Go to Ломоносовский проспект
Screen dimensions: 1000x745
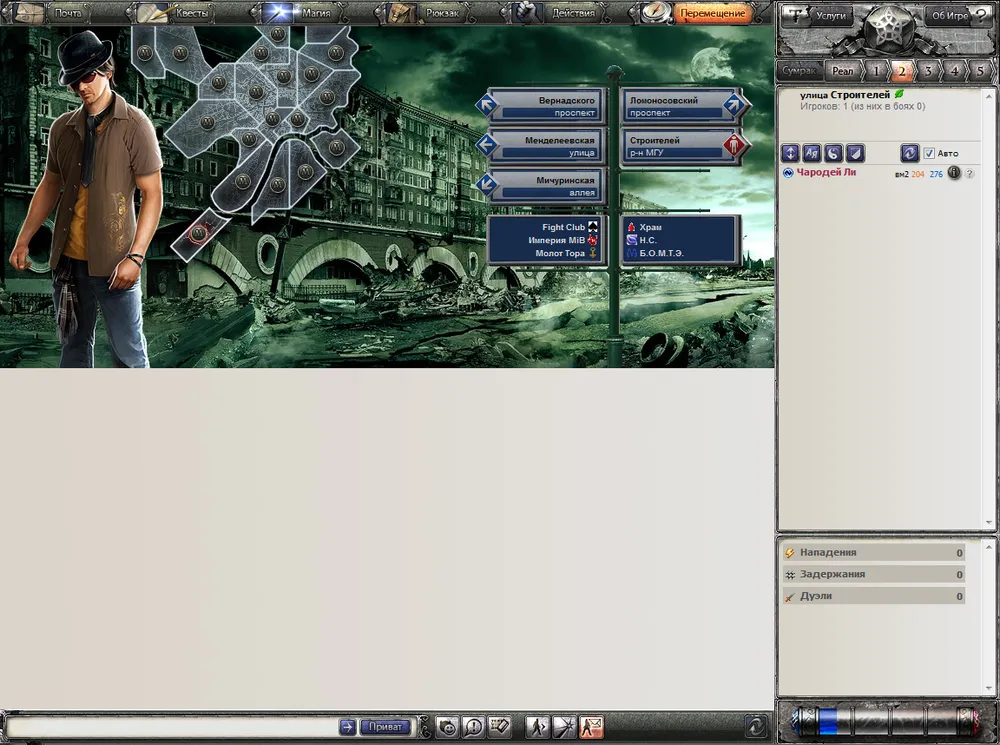tap(682, 106)
